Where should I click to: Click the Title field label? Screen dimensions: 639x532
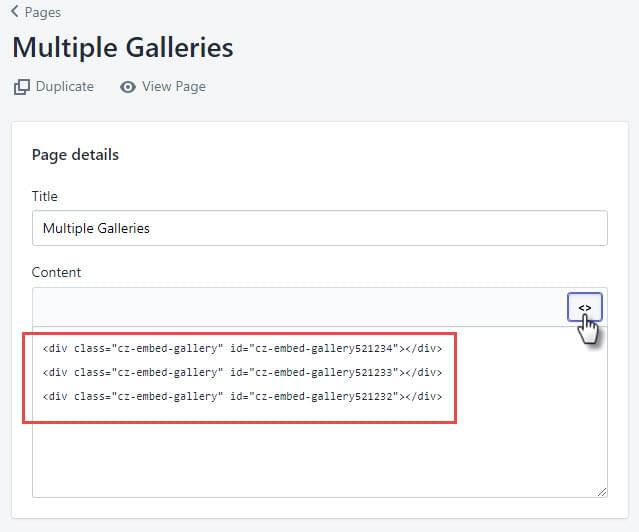(x=45, y=196)
